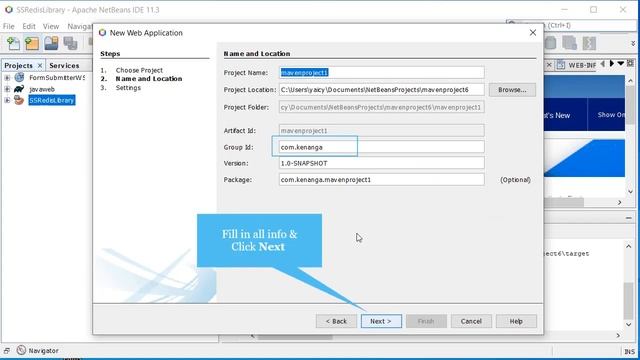Viewport: 640px width, 360px height.
Task: Click the Output pane scrollbar up arrow
Action: (629, 246)
